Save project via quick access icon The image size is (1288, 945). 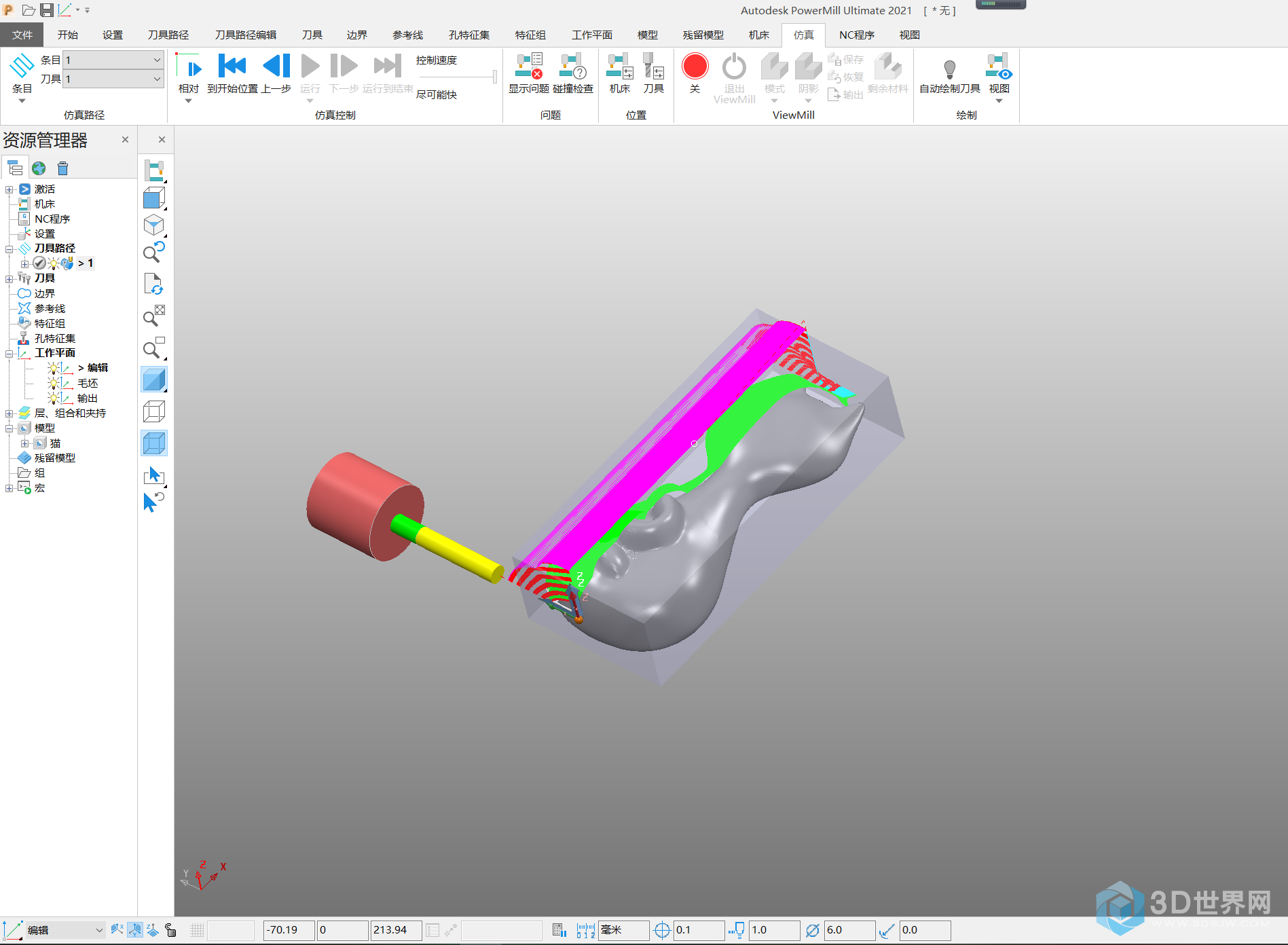coord(46,10)
